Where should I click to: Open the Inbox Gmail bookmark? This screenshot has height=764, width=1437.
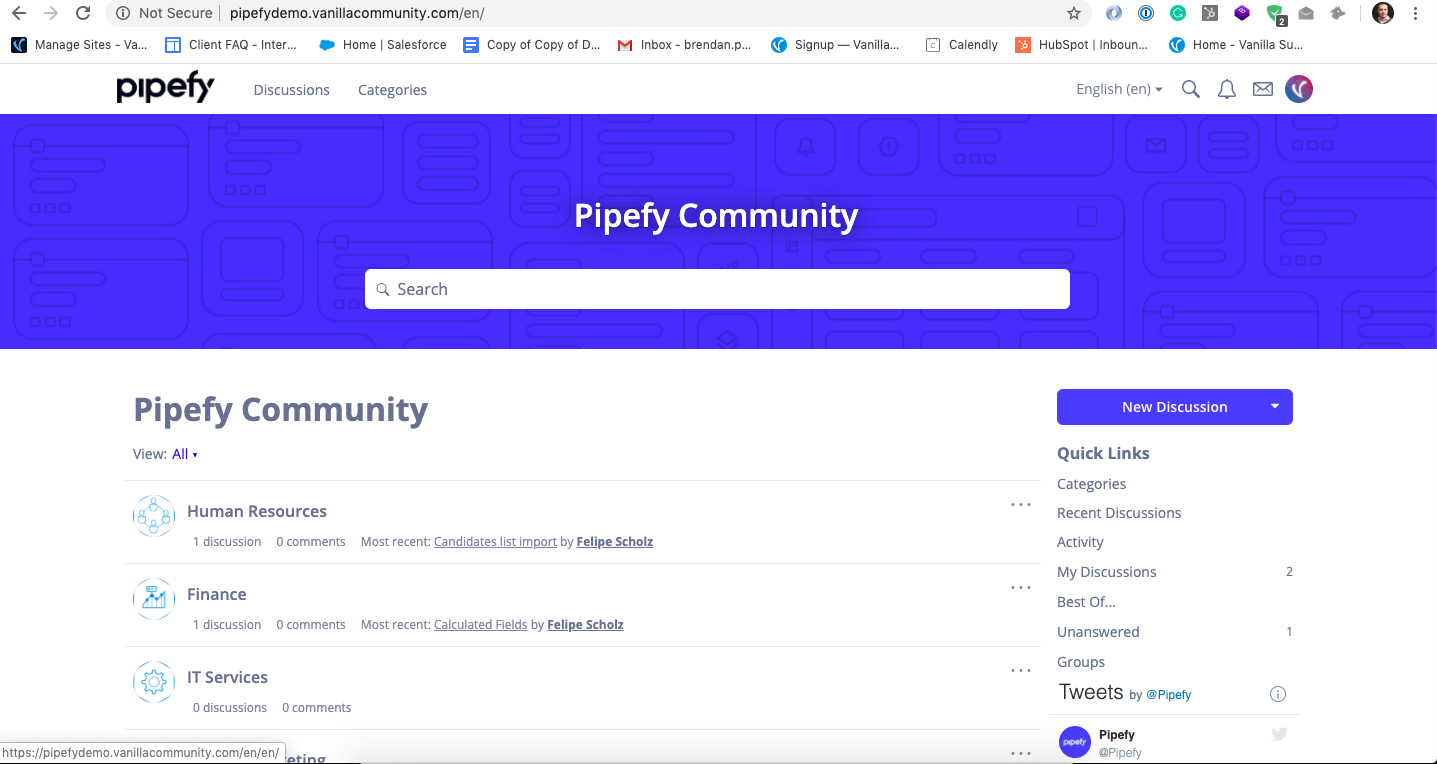pos(684,45)
